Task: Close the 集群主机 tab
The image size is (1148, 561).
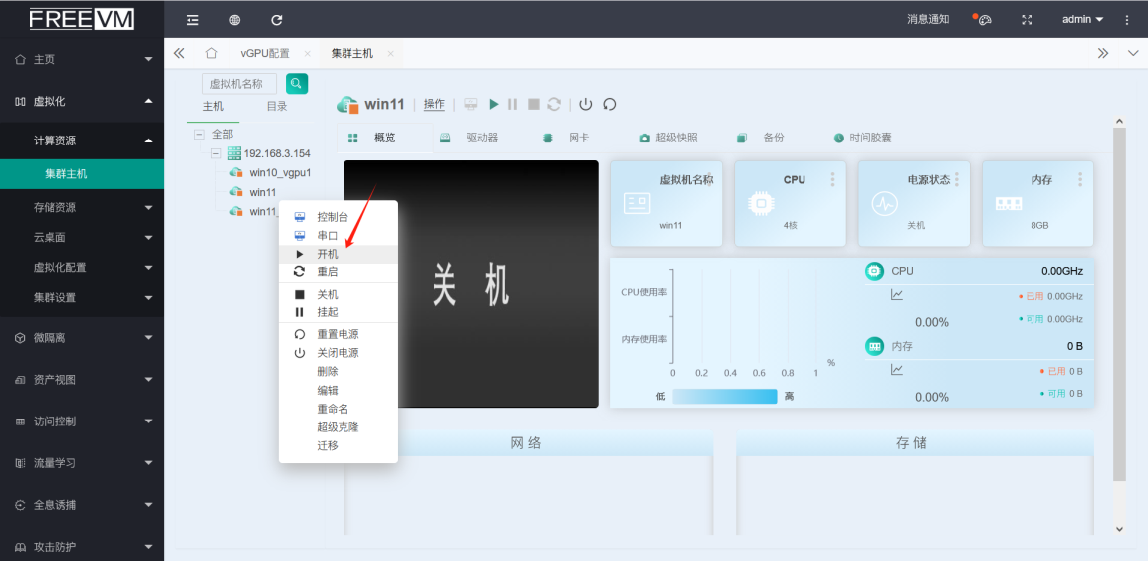Action: click(390, 53)
